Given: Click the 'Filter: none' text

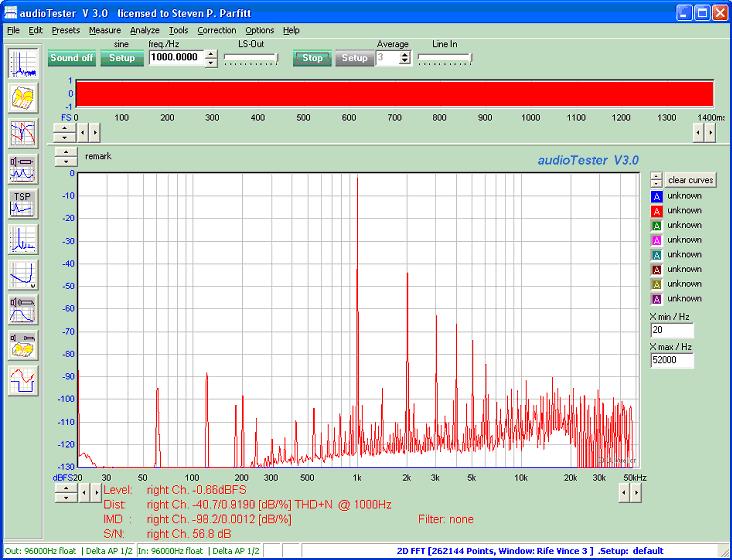Looking at the screenshot, I should coord(446,519).
